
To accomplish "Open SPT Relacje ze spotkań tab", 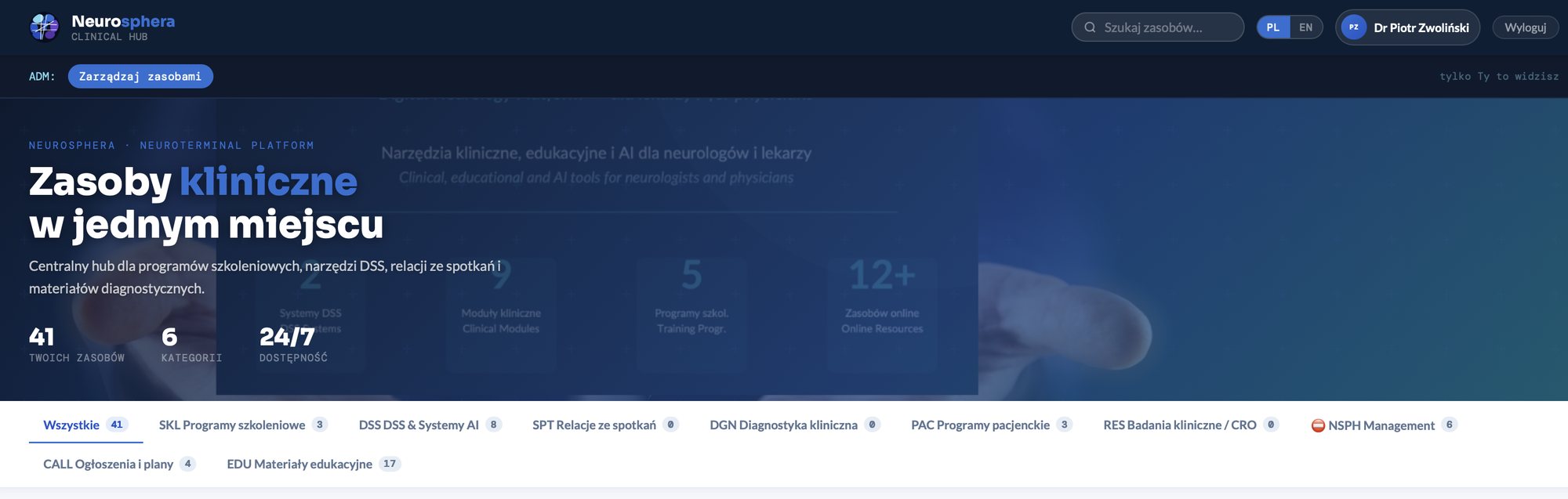I will click(x=605, y=425).
